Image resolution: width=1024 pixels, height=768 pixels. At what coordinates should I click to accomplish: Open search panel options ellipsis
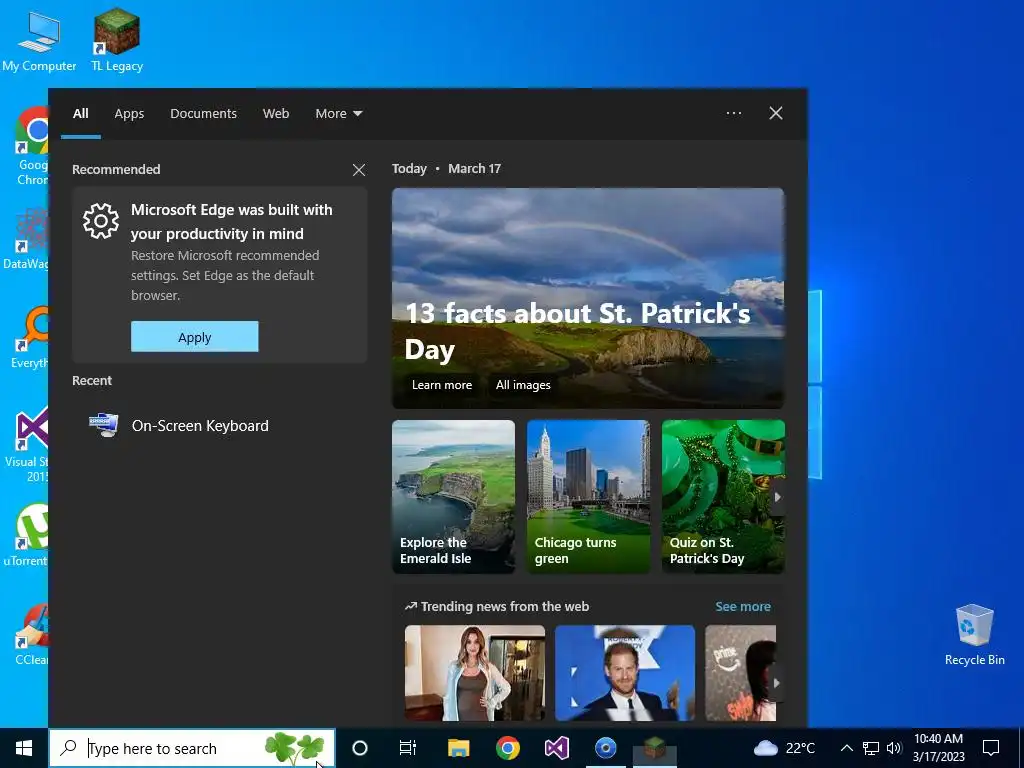733,113
